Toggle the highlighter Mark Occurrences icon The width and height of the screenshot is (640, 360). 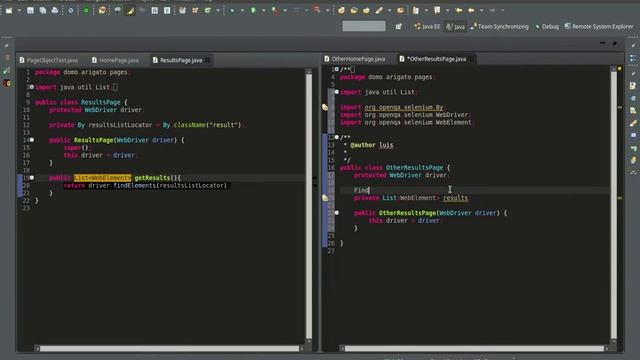click(x=130, y=11)
